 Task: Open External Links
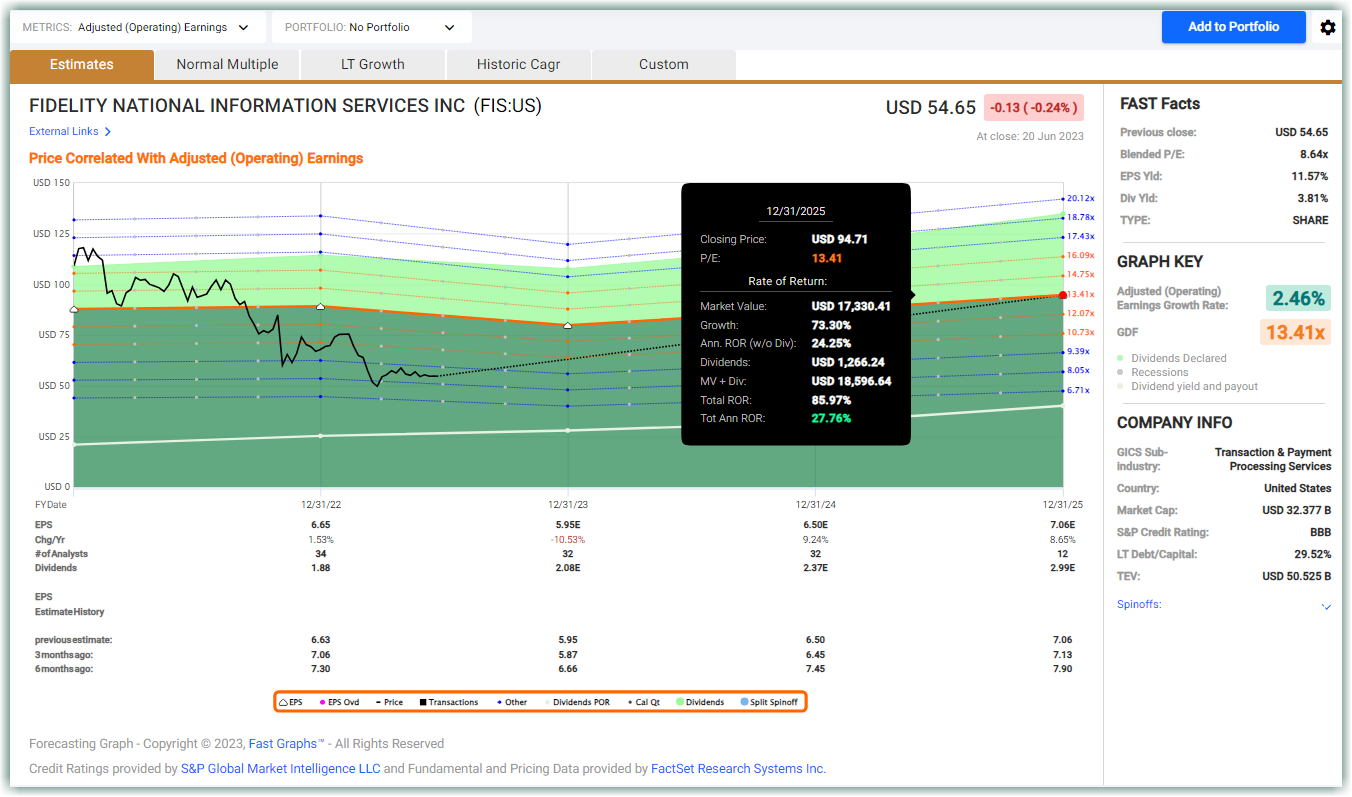tap(64, 132)
